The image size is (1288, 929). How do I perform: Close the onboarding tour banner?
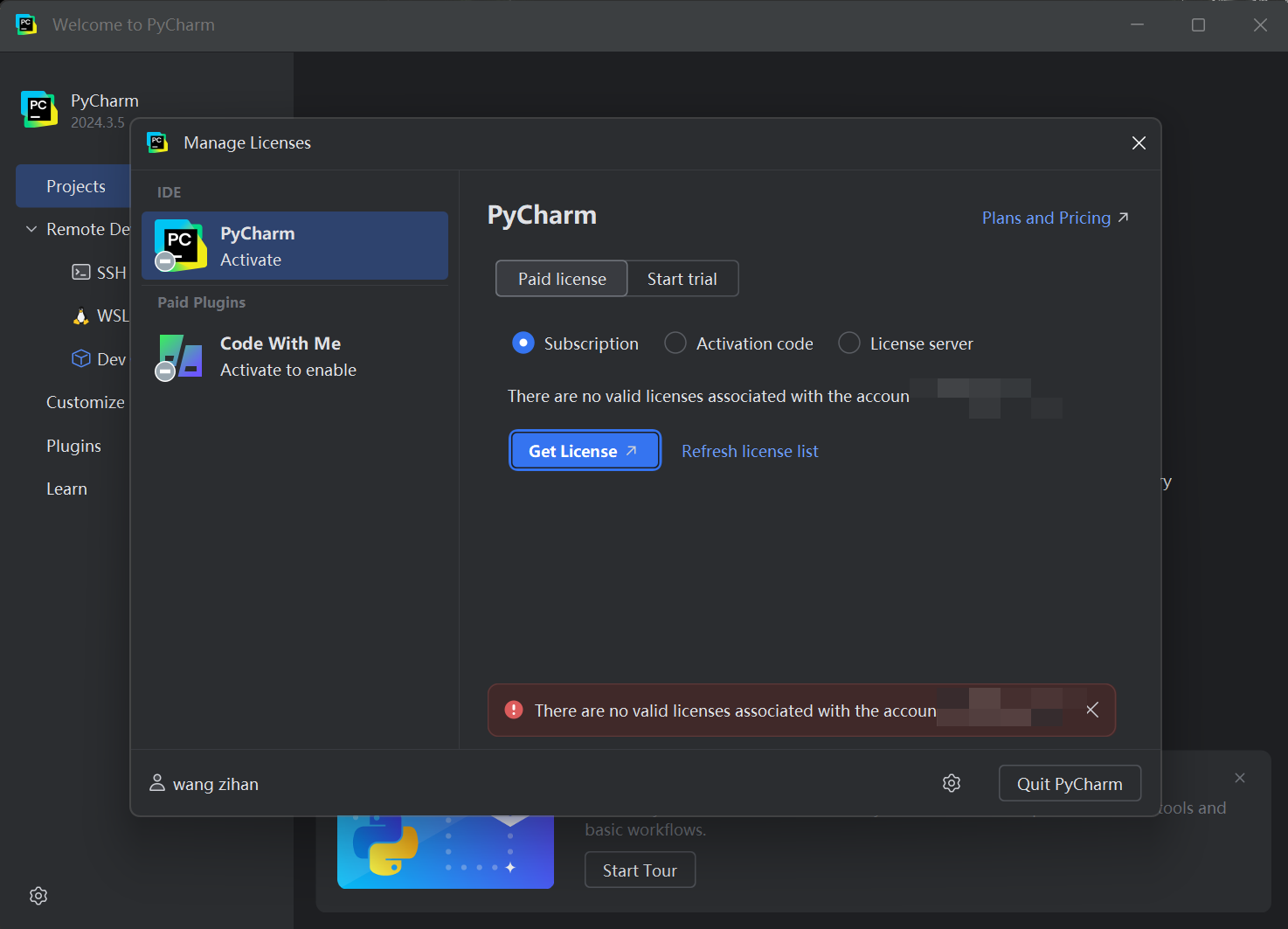coord(1240,778)
